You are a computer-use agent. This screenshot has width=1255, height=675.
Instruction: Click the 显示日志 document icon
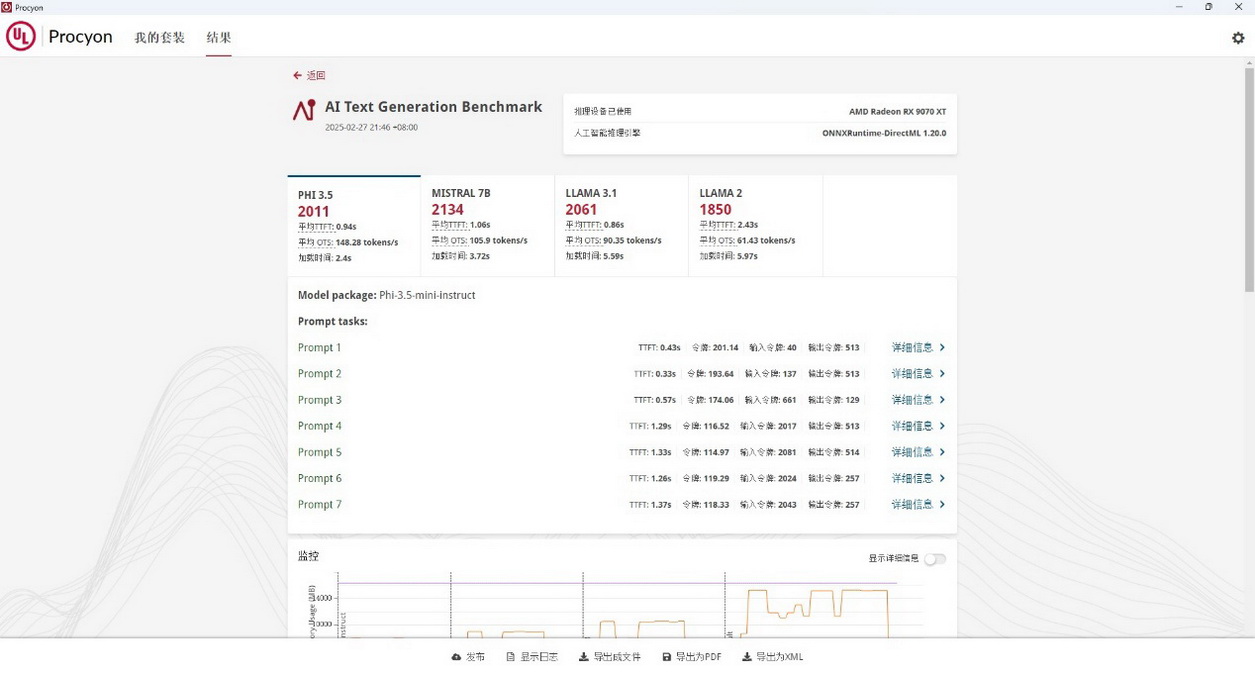click(x=510, y=657)
